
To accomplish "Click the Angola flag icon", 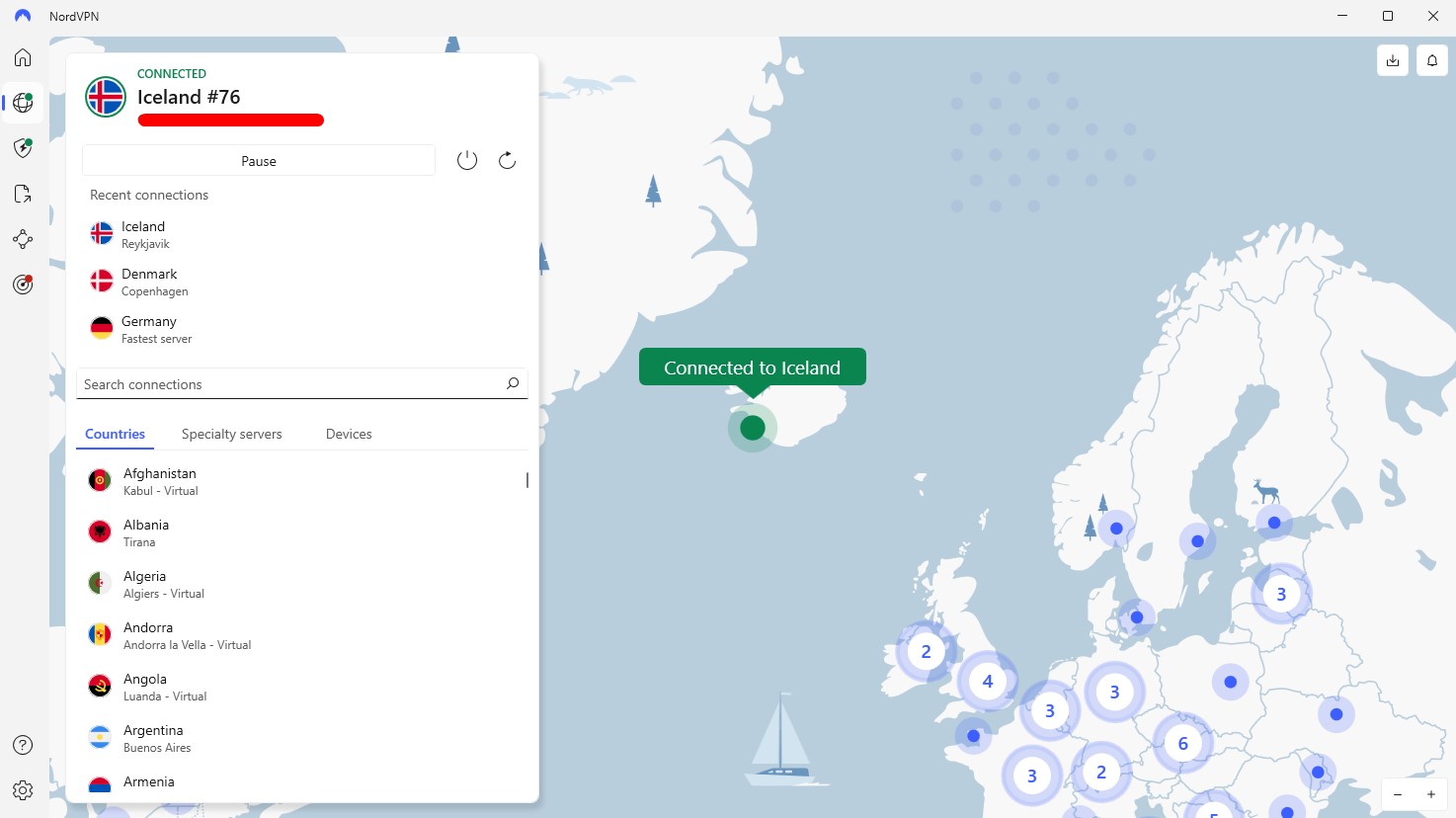I will pos(100,686).
